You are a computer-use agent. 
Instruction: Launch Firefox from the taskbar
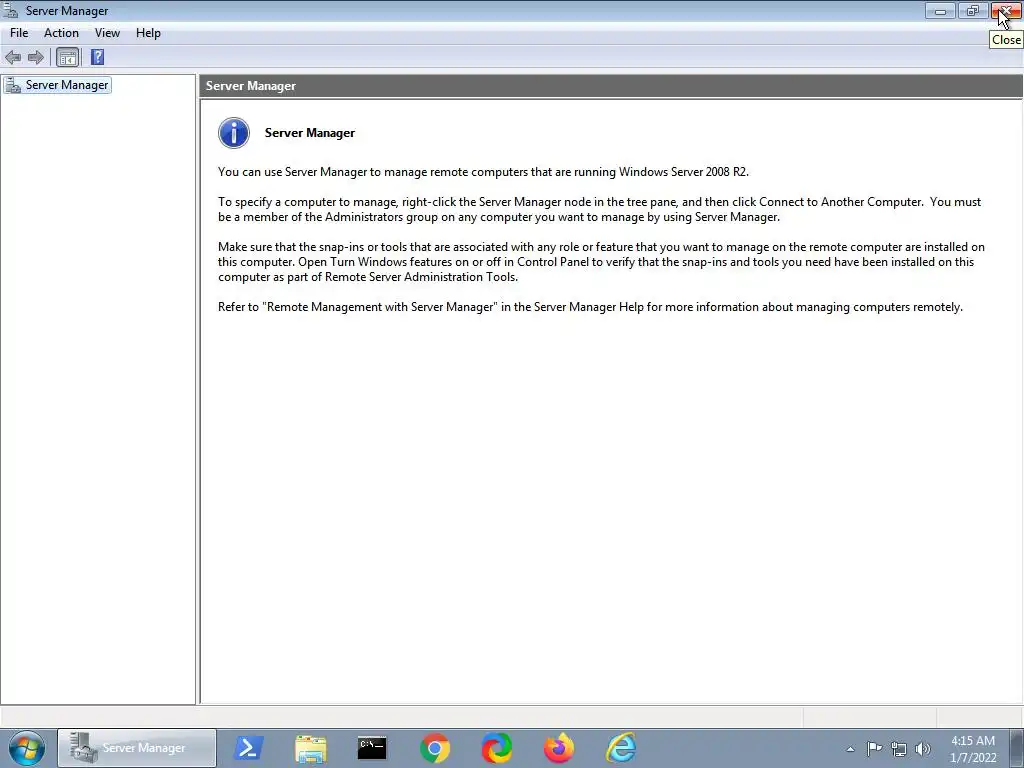559,748
